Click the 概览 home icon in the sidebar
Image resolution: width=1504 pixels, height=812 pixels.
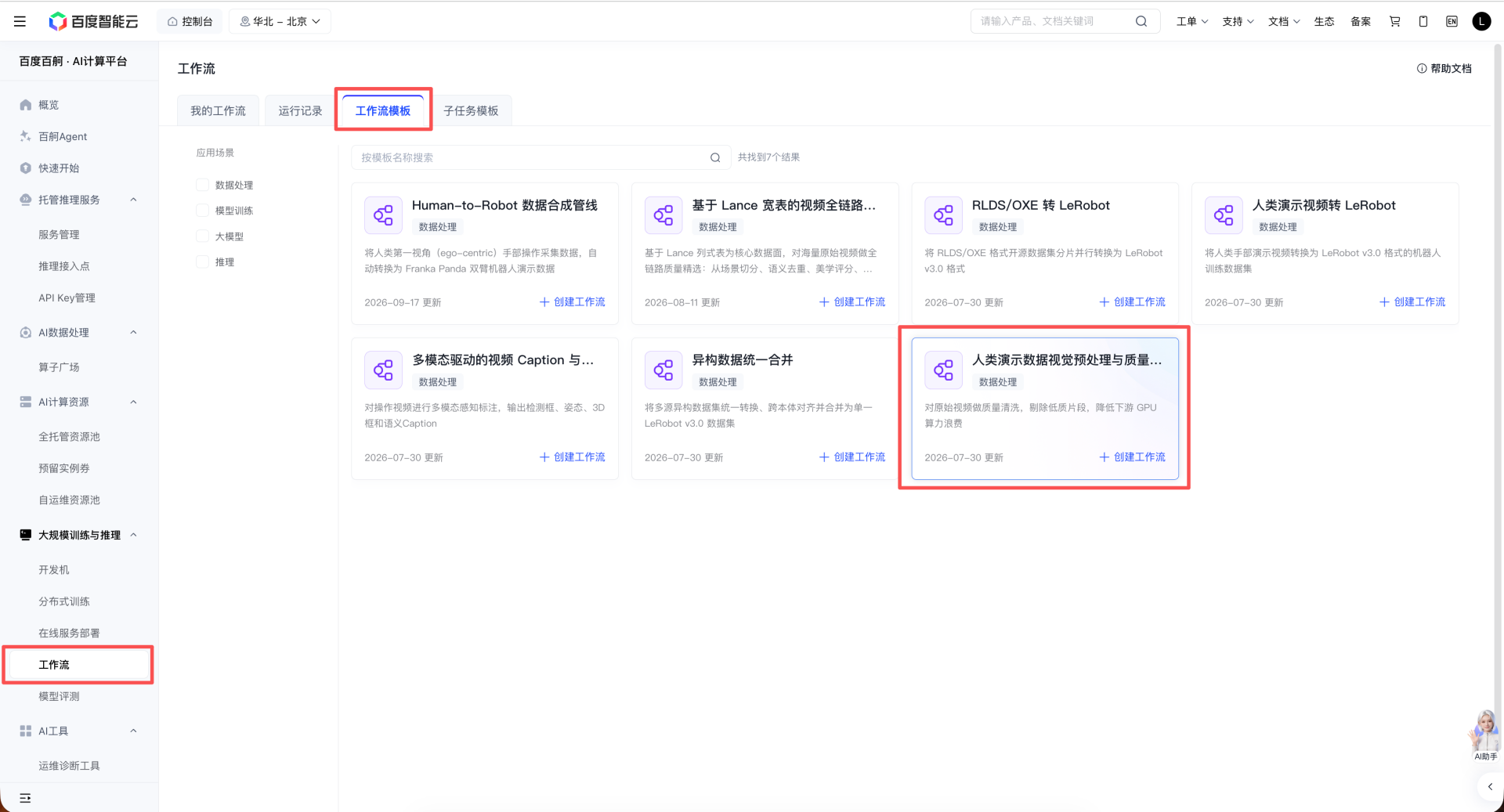pyautogui.click(x=26, y=105)
